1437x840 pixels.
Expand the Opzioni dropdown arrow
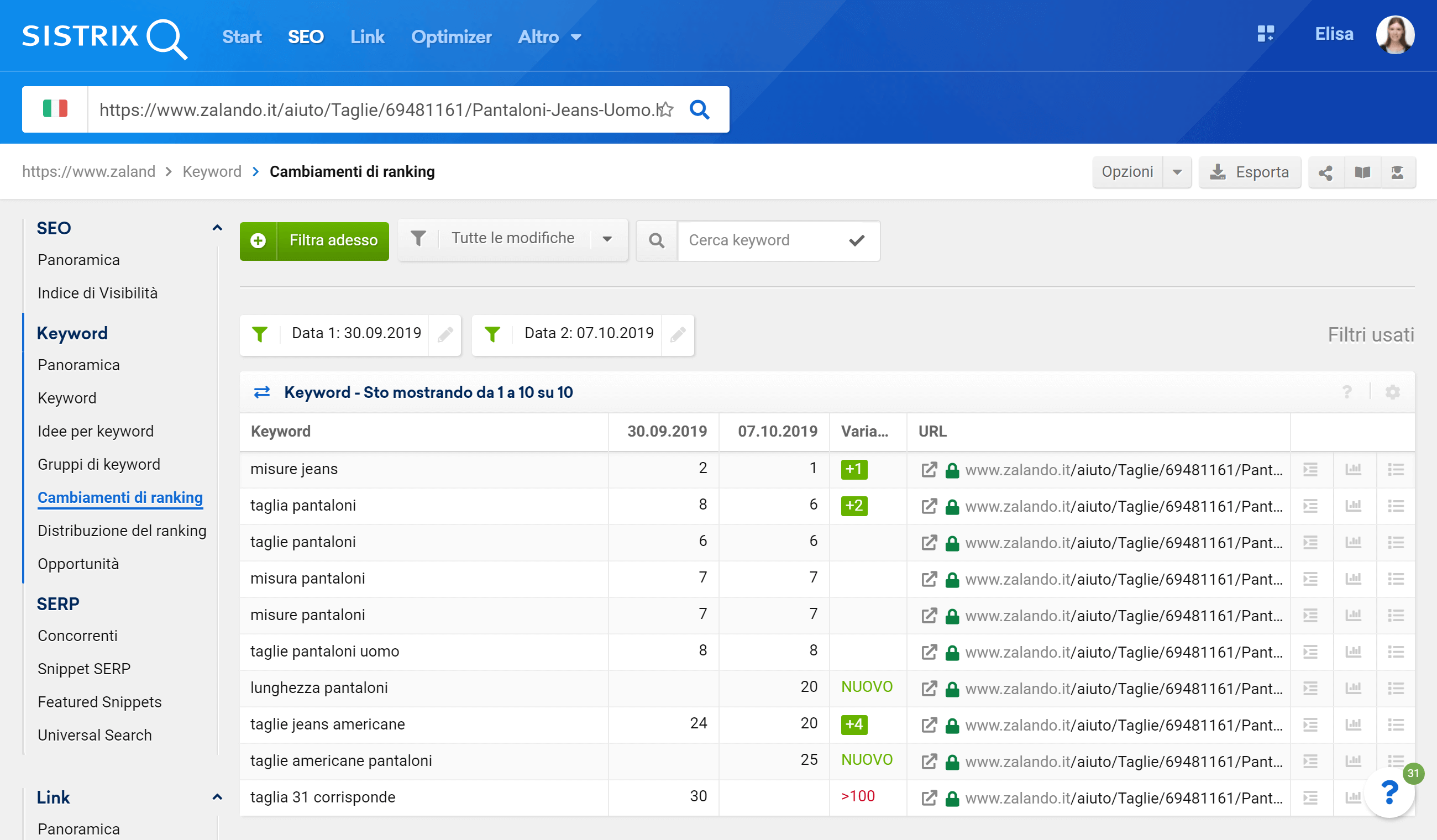point(1177,172)
